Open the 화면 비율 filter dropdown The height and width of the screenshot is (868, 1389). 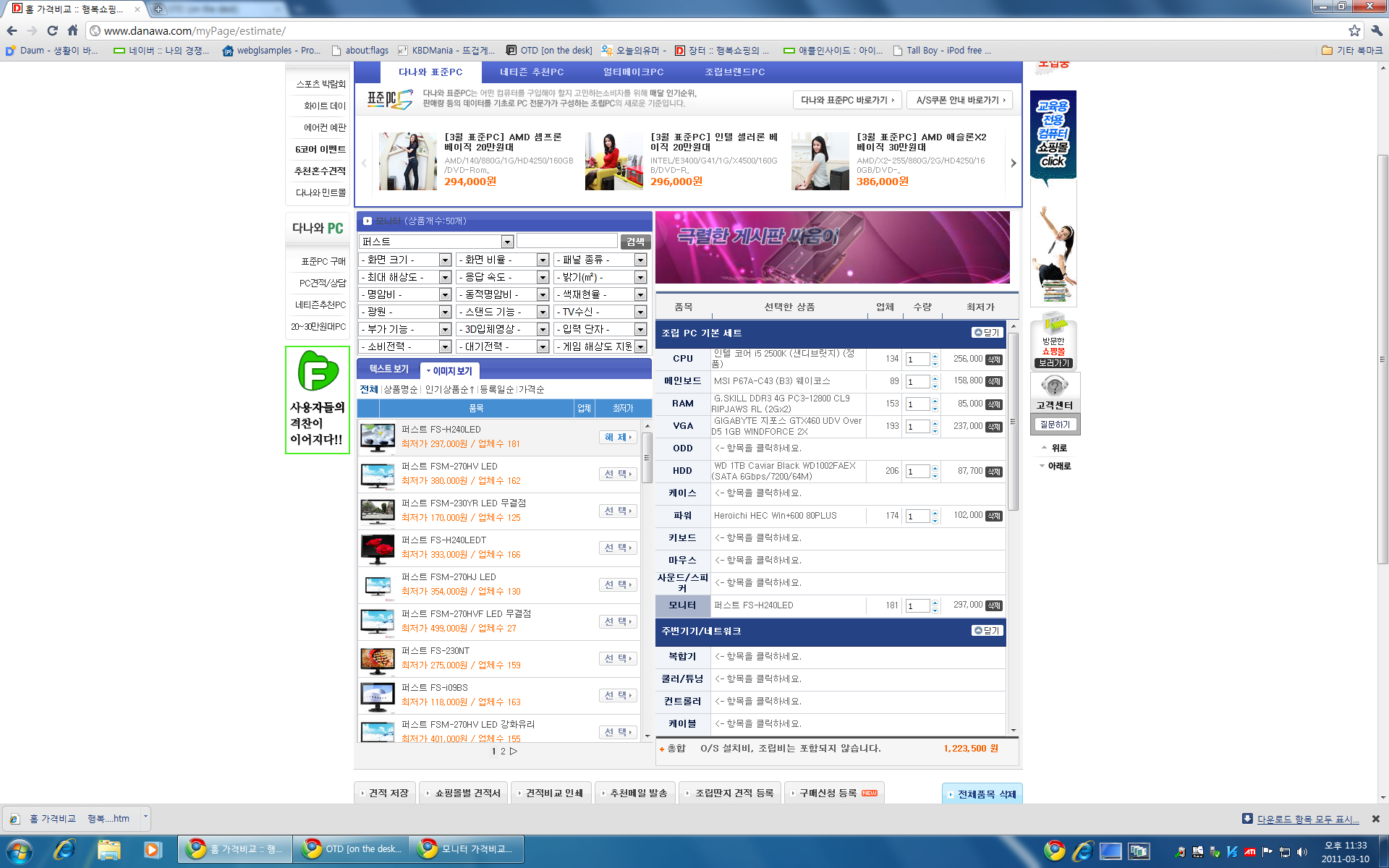tap(503, 260)
